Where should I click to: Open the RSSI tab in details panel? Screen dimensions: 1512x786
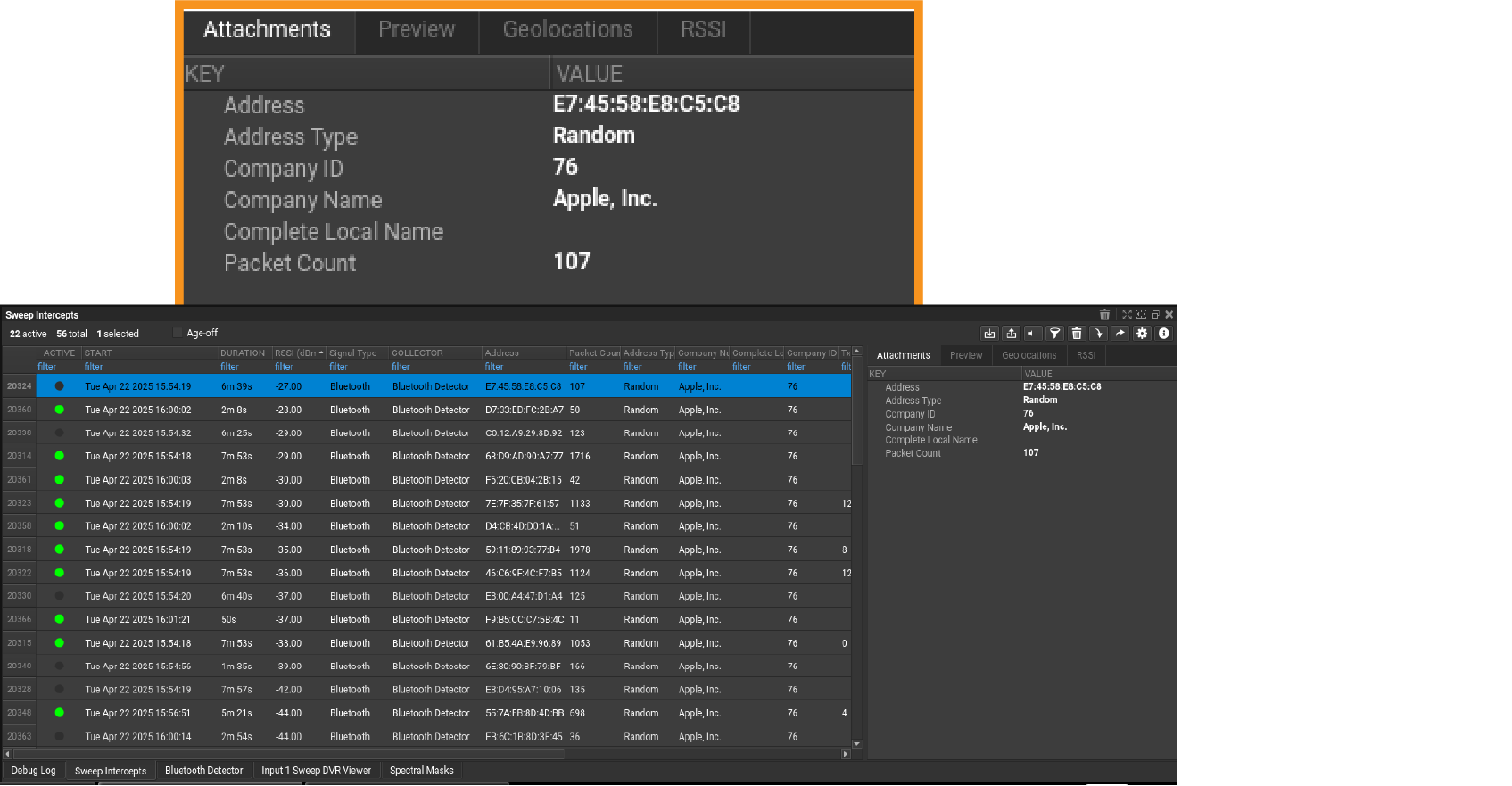[1086, 356]
